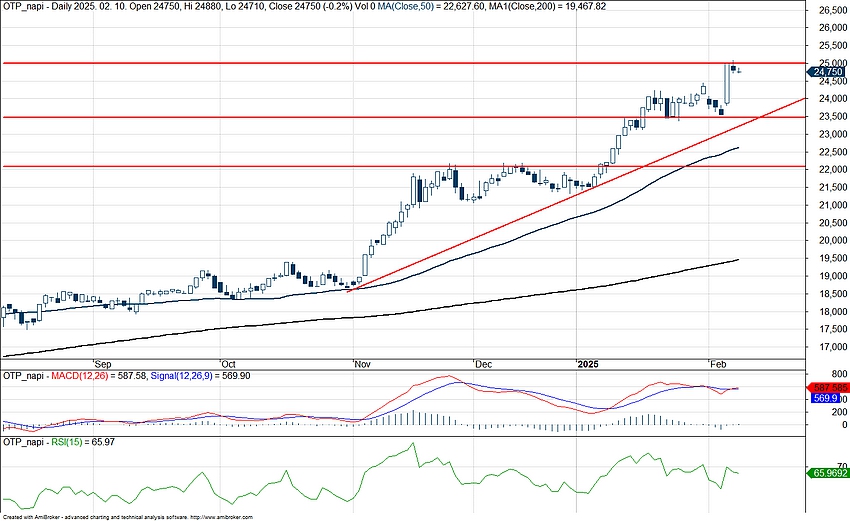Click the 20,500 price axis label
This screenshot has height=521, width=850.
click(x=833, y=223)
